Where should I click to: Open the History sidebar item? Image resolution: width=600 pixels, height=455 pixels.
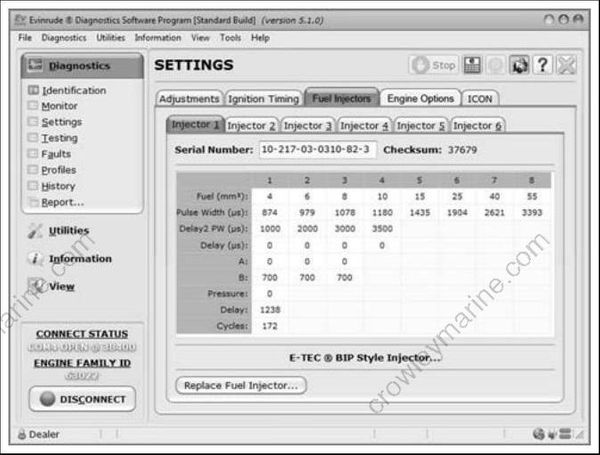pyautogui.click(x=58, y=186)
